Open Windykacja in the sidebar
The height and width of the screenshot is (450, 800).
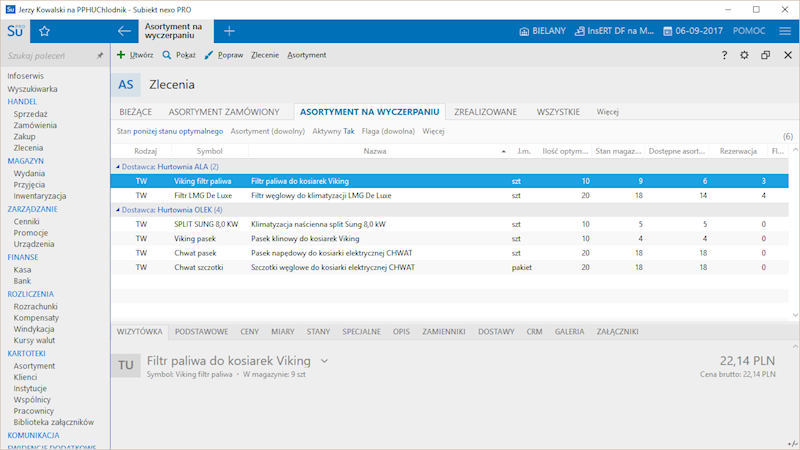(34, 329)
